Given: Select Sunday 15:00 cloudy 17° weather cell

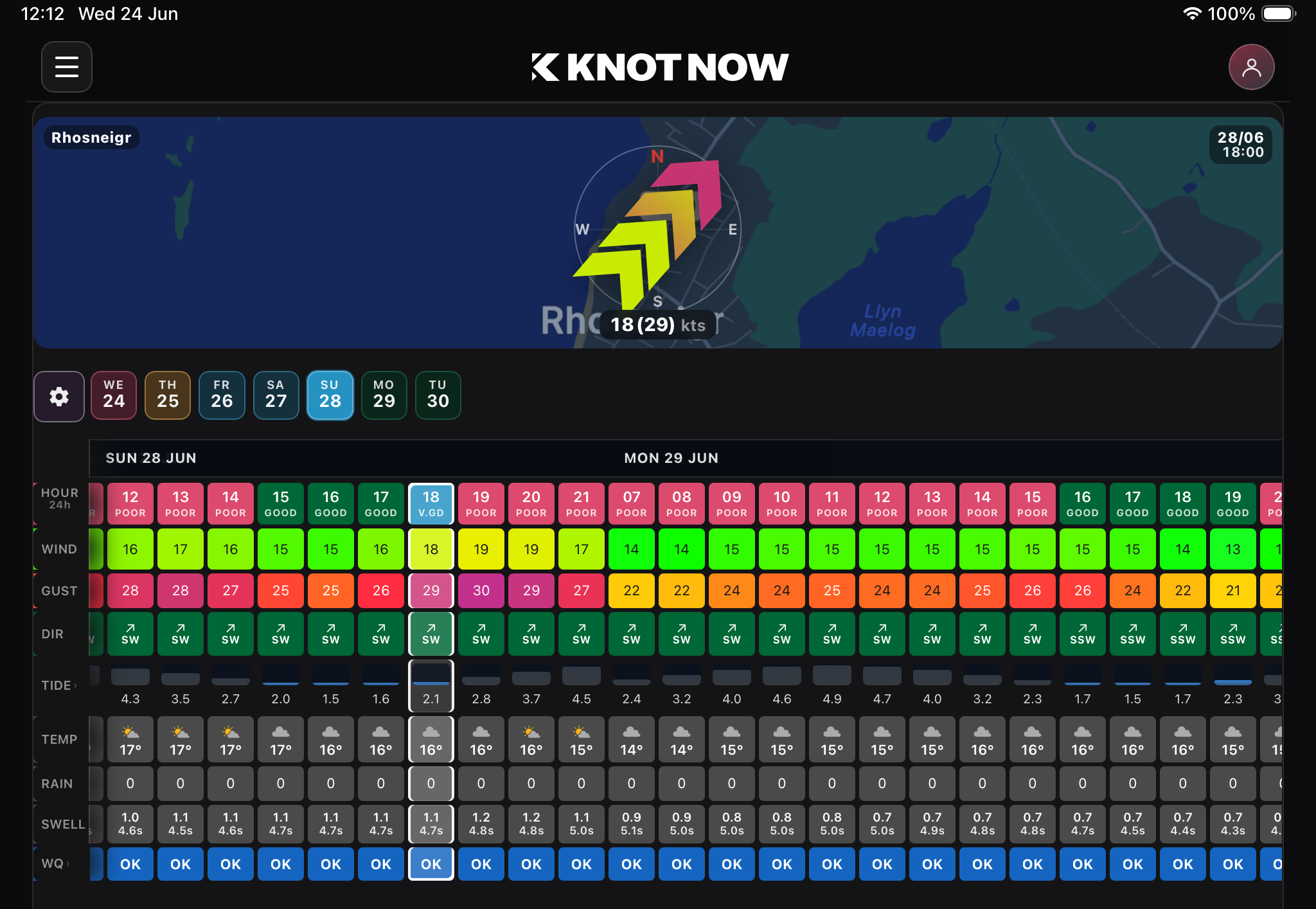Looking at the screenshot, I should point(281,739).
